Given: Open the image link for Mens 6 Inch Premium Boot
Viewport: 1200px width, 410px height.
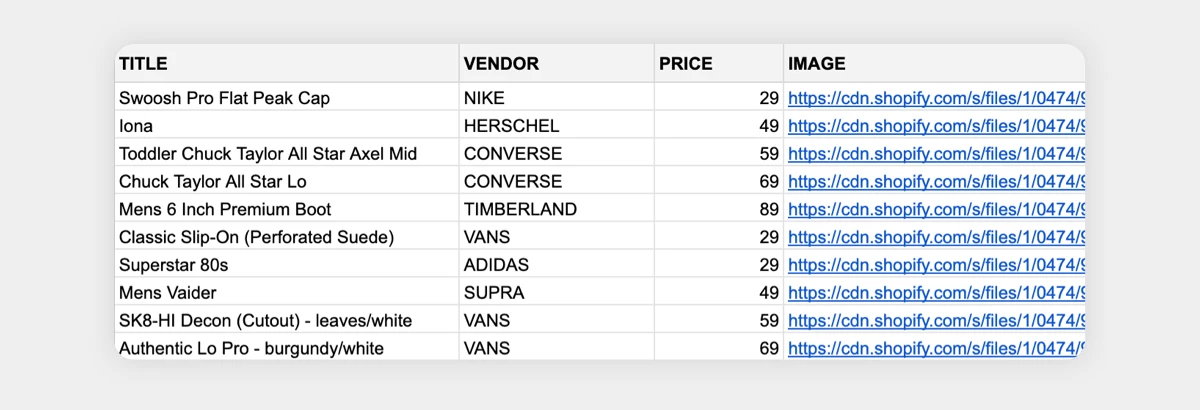Looking at the screenshot, I should pyautogui.click(x=936, y=209).
